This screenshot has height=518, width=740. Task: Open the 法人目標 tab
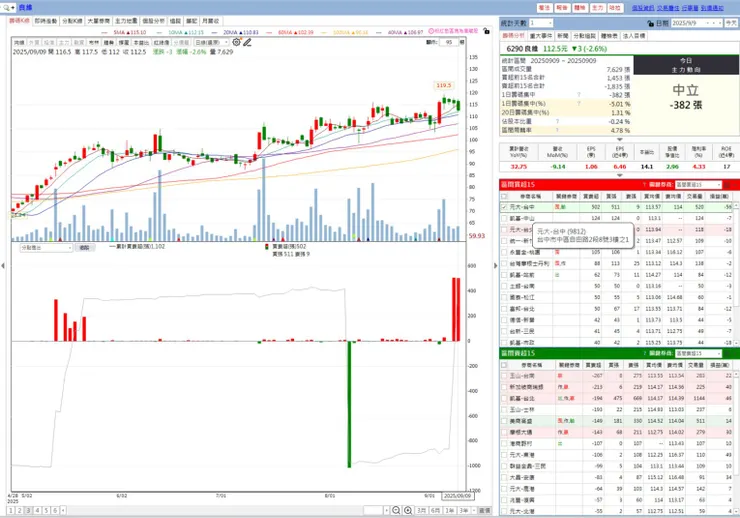pos(634,36)
